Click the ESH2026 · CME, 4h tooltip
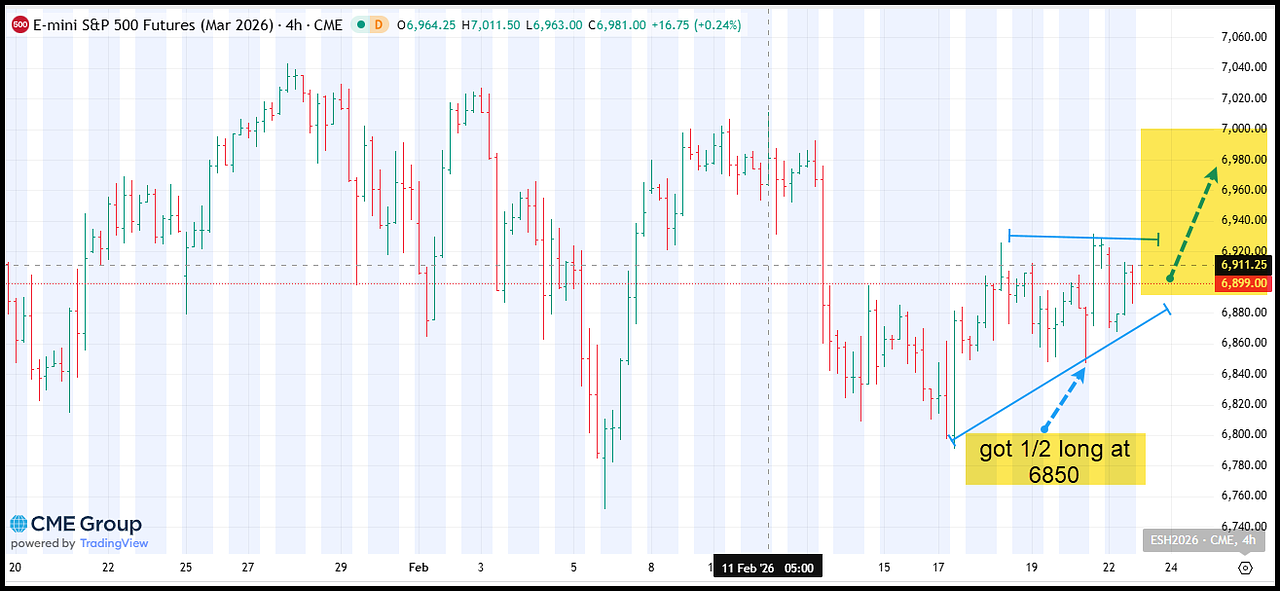The width and height of the screenshot is (1280, 591). coord(1200,541)
